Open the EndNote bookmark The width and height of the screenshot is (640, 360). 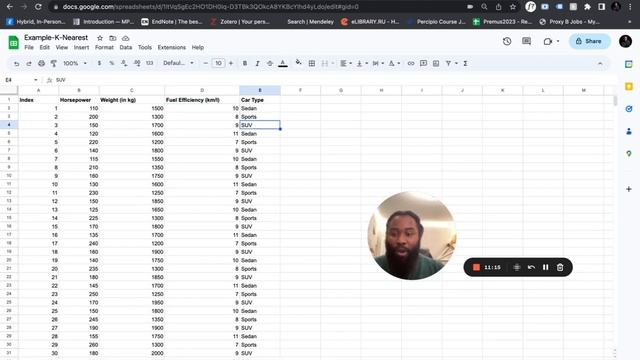tap(172, 22)
